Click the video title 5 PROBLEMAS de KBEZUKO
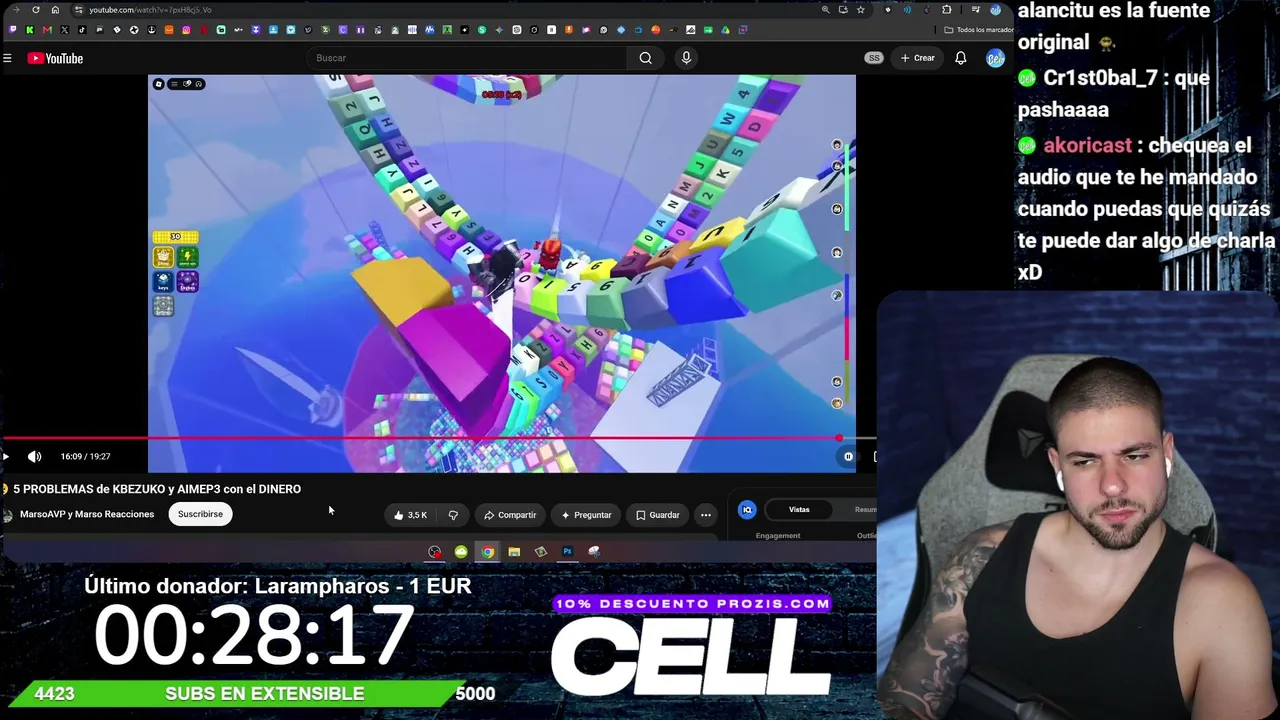The width and height of the screenshot is (1280, 720). (157, 489)
